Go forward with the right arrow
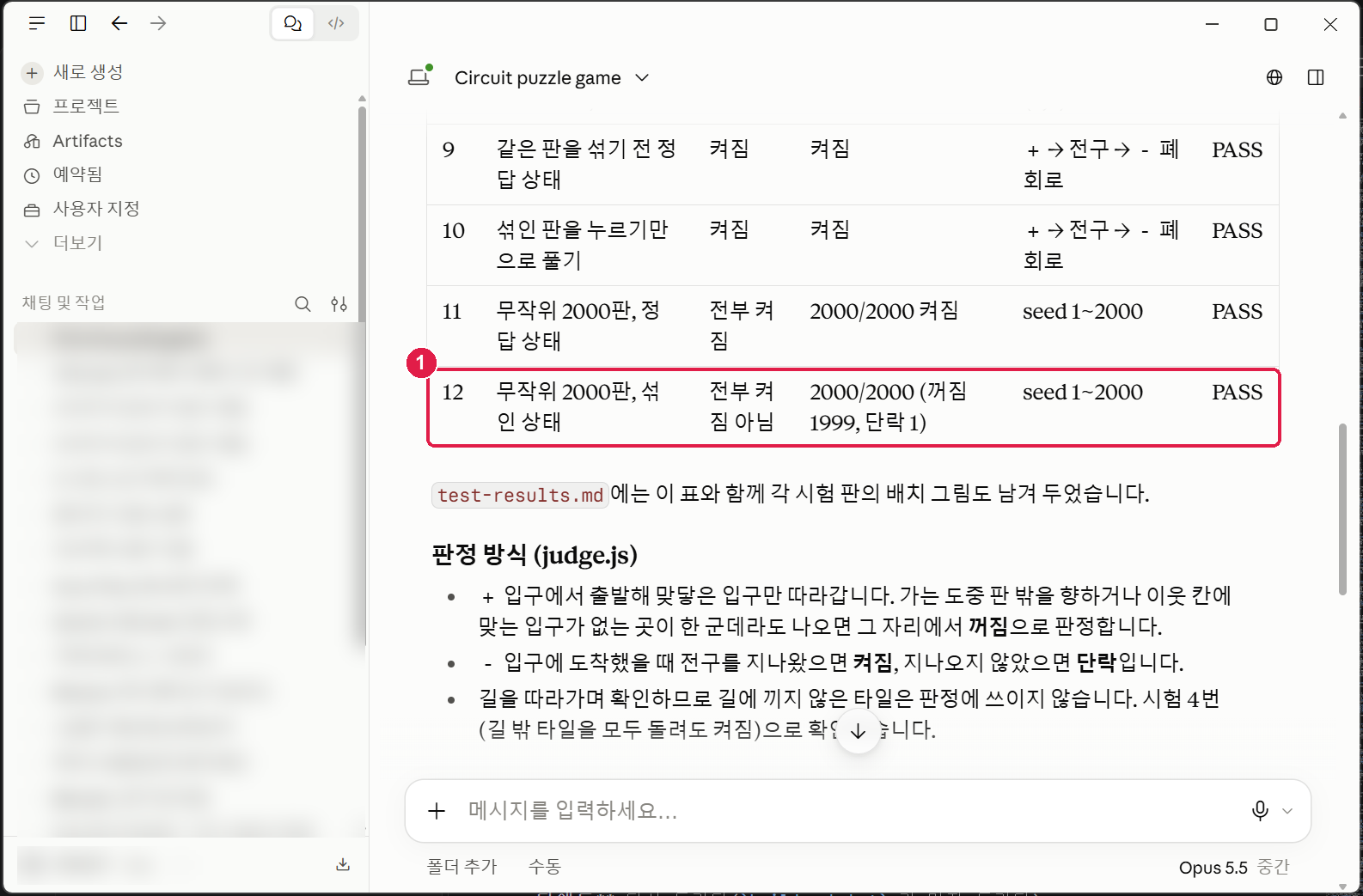1363x896 pixels. click(158, 23)
